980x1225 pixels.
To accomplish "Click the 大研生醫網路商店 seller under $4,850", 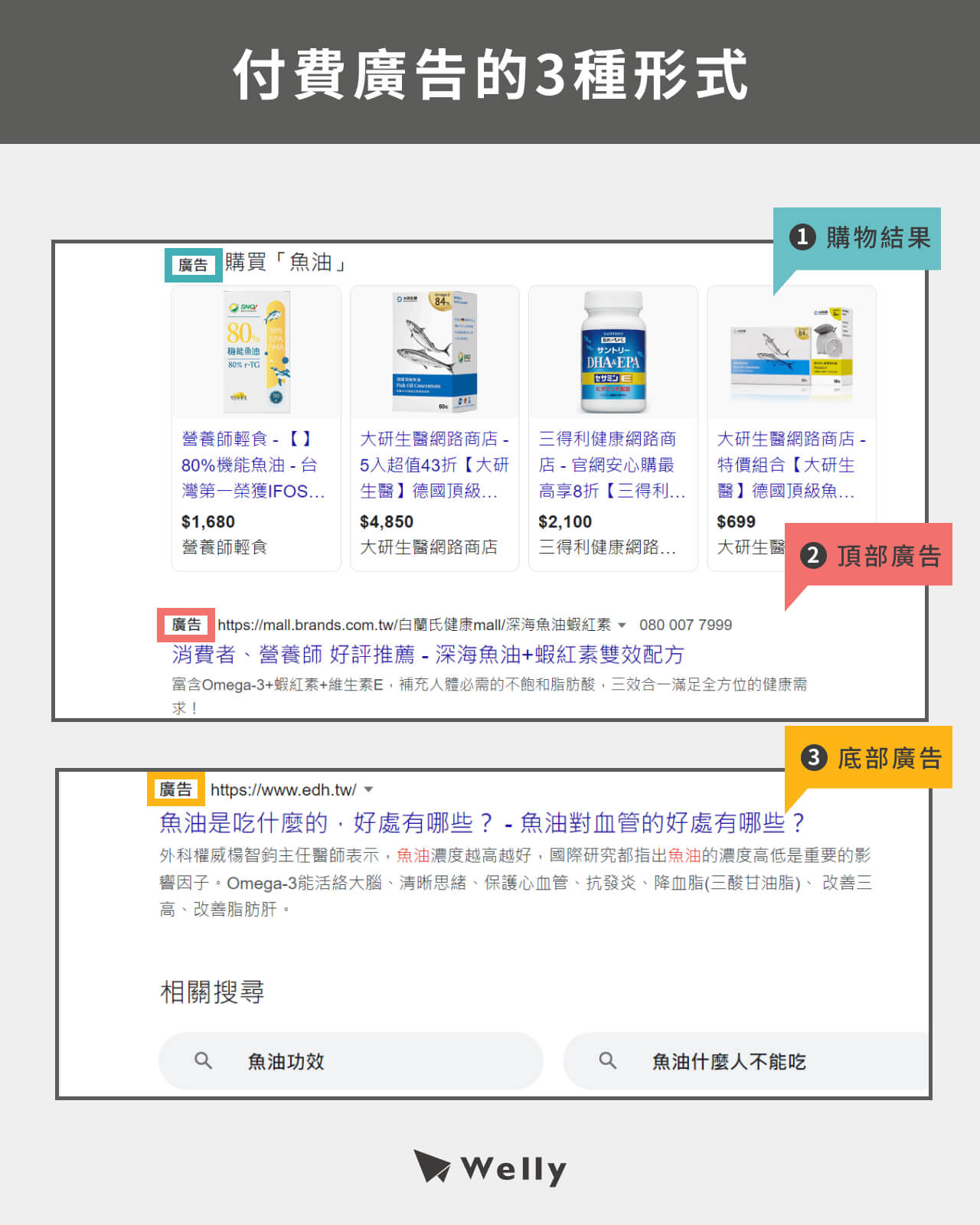I will coord(429,547).
